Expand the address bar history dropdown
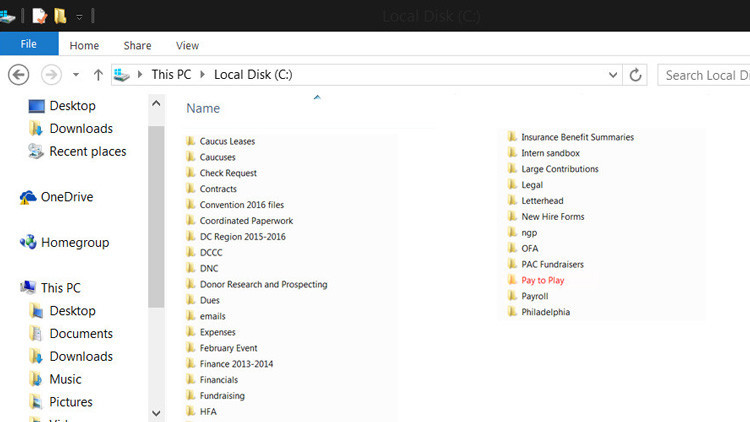This screenshot has width=750, height=422. tap(613, 75)
